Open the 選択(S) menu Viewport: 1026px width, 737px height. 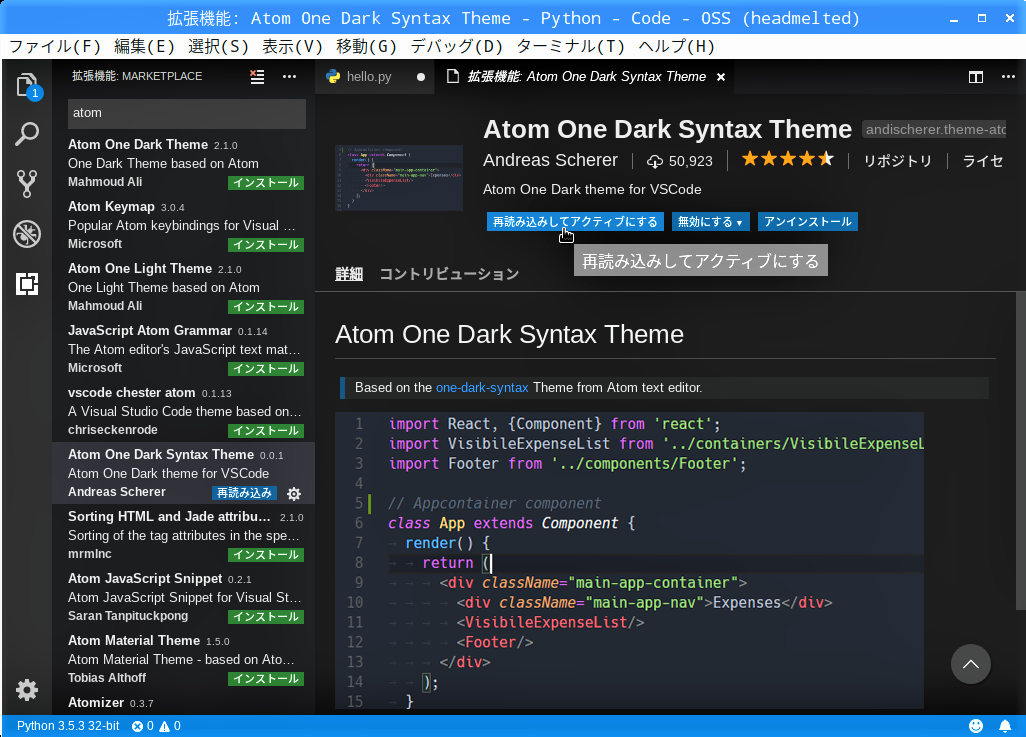[219, 46]
